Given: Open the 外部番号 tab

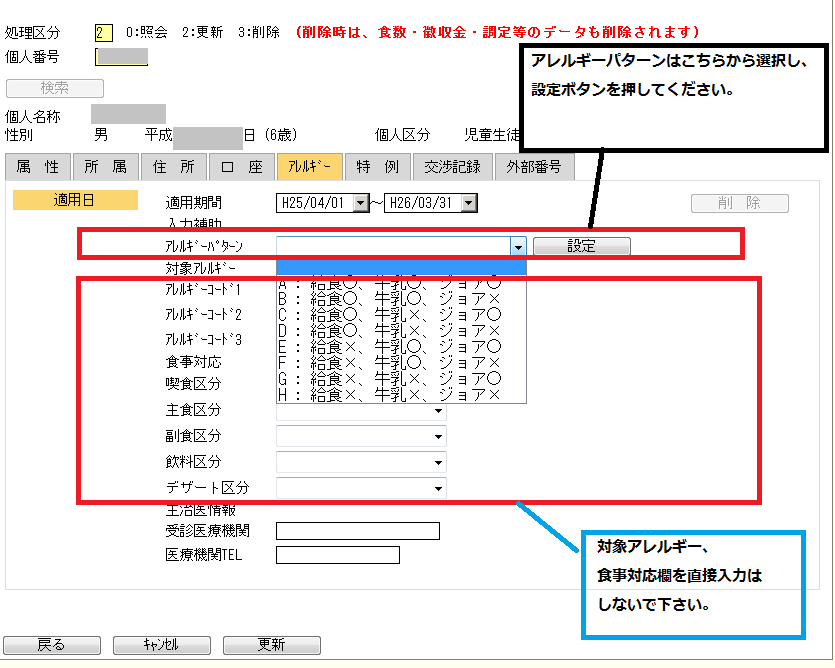Looking at the screenshot, I should pos(533,167).
